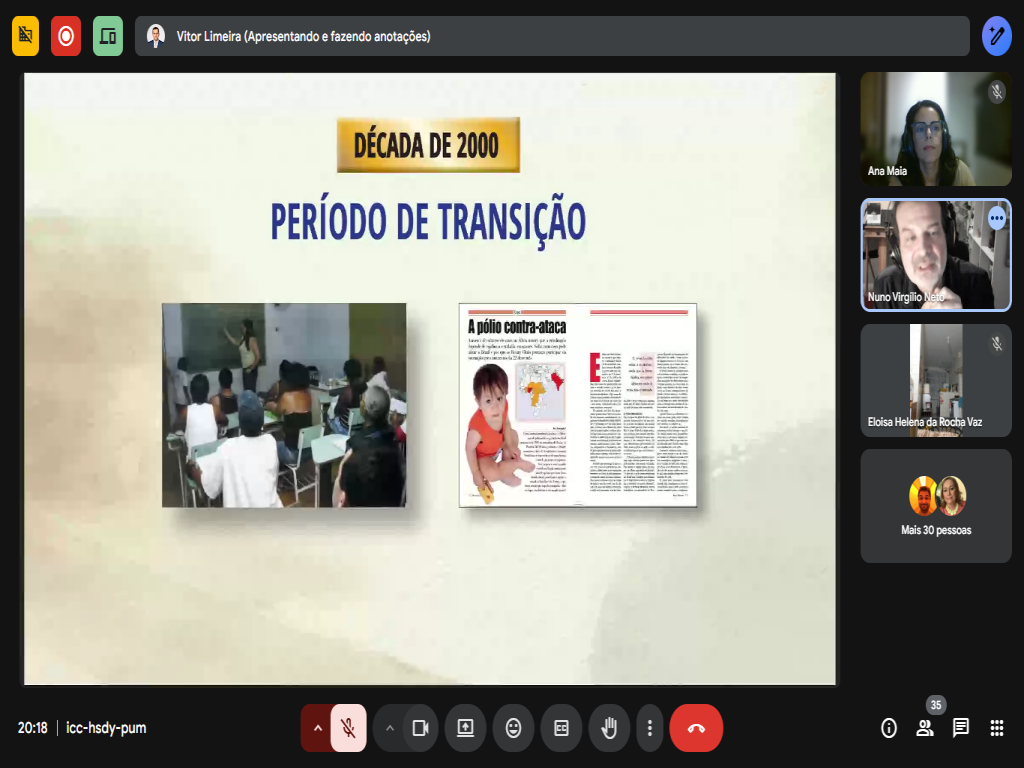Click the present screen button
This screenshot has height=768, width=1024.
465,728
